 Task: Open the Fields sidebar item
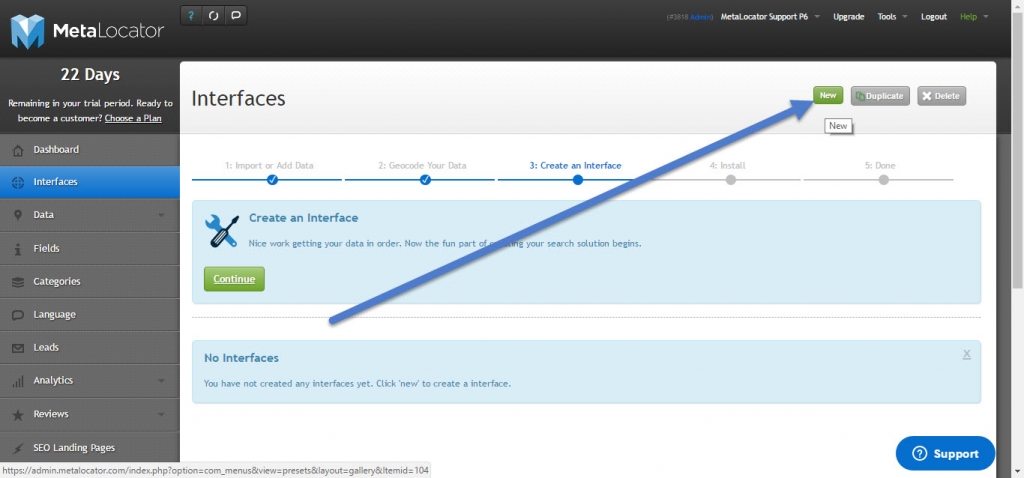89,249
